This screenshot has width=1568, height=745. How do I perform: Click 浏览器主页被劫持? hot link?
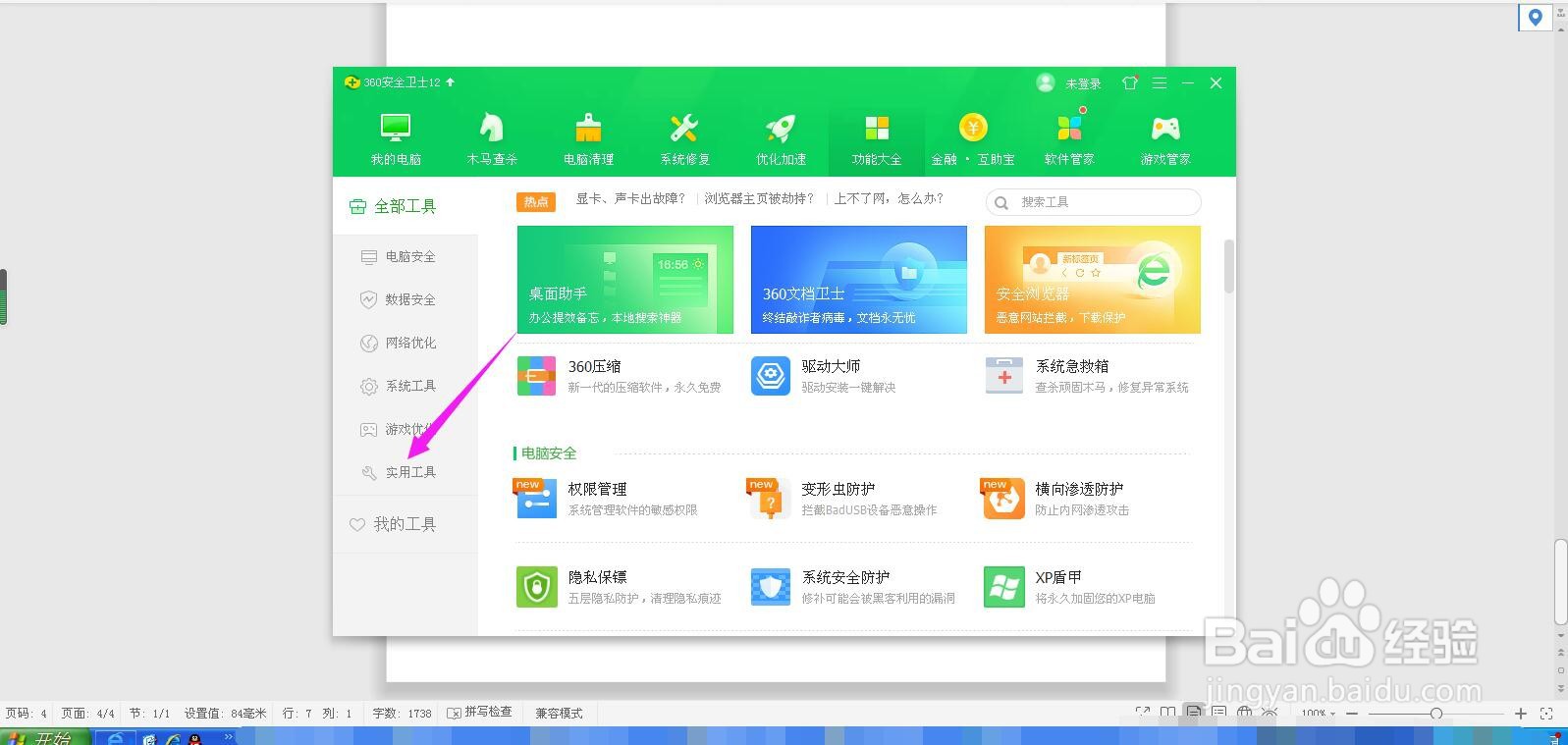pyautogui.click(x=759, y=198)
